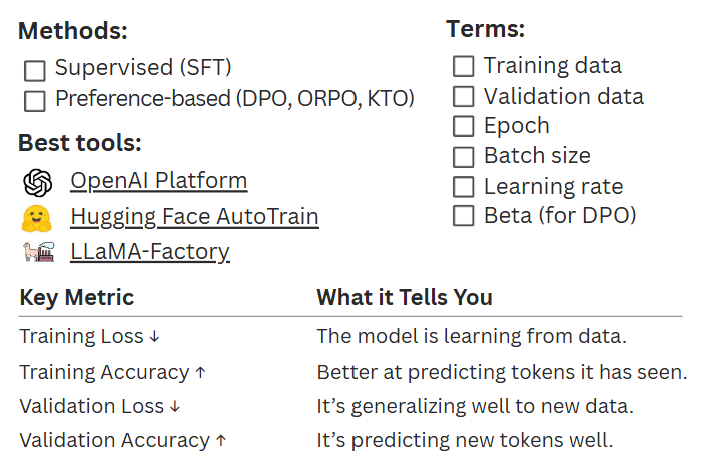Click the Key Metric column header

pyautogui.click(x=76, y=298)
